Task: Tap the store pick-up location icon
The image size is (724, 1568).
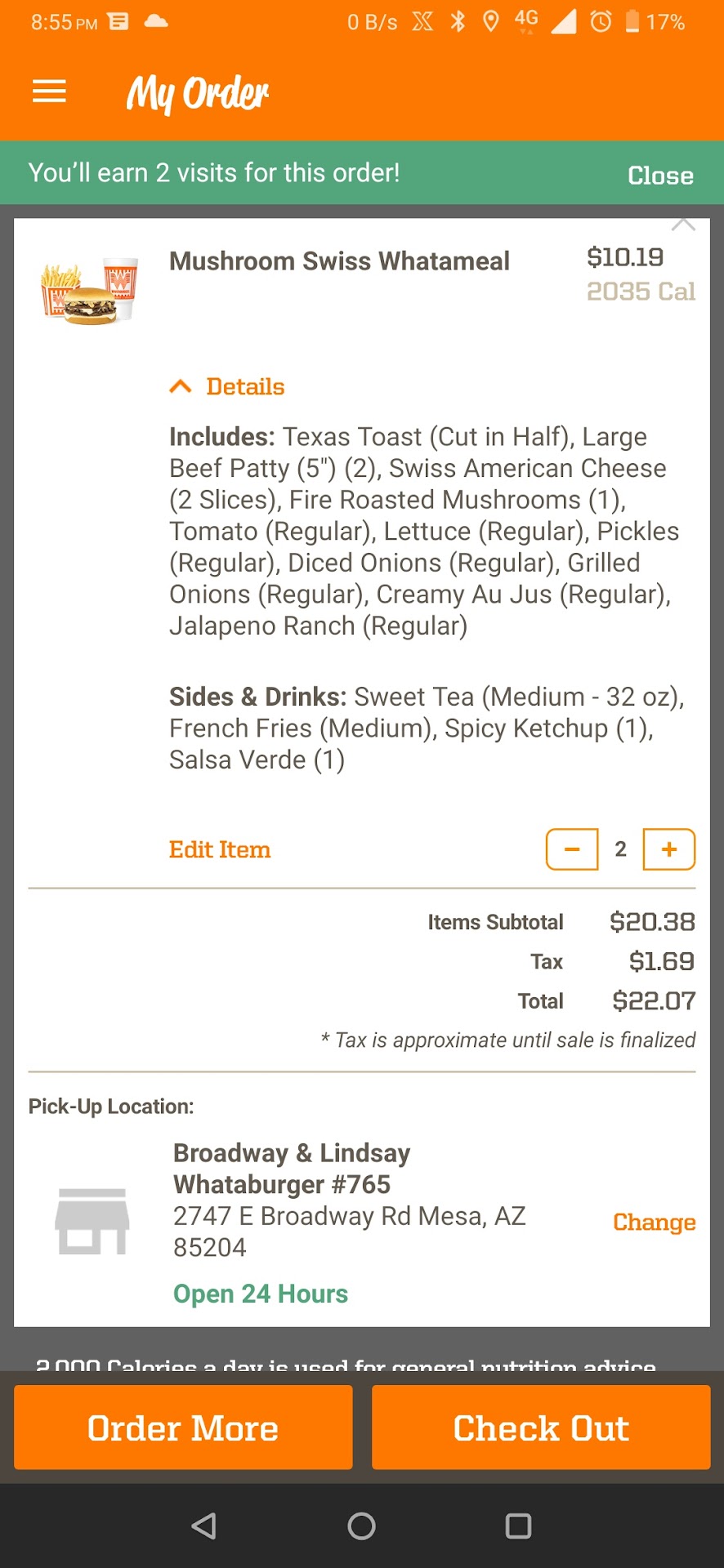Action: click(92, 1221)
